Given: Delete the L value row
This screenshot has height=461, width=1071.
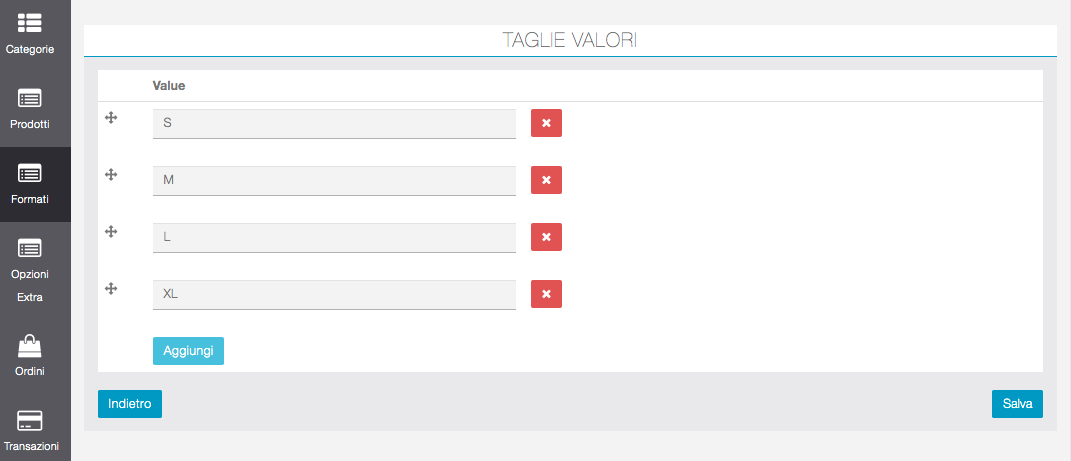Looking at the screenshot, I should pos(546,237).
